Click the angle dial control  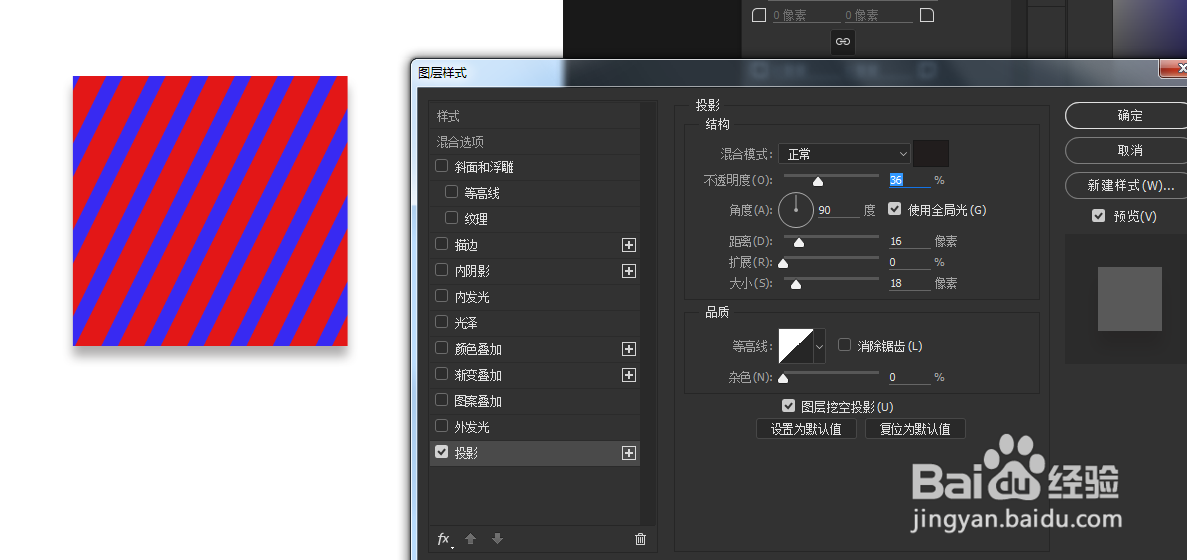pyautogui.click(x=796, y=210)
